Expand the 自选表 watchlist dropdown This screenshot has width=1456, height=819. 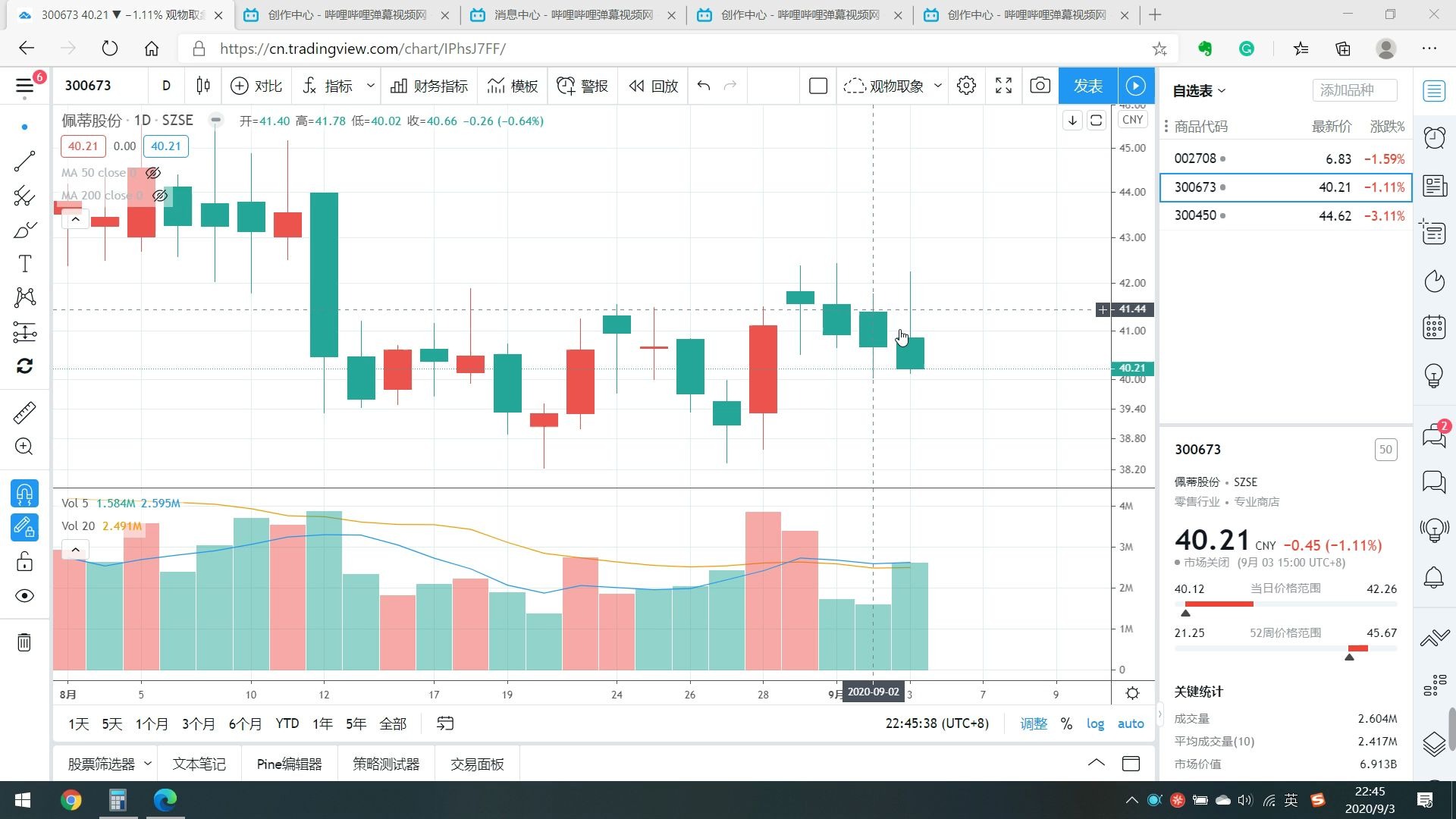(x=1199, y=91)
